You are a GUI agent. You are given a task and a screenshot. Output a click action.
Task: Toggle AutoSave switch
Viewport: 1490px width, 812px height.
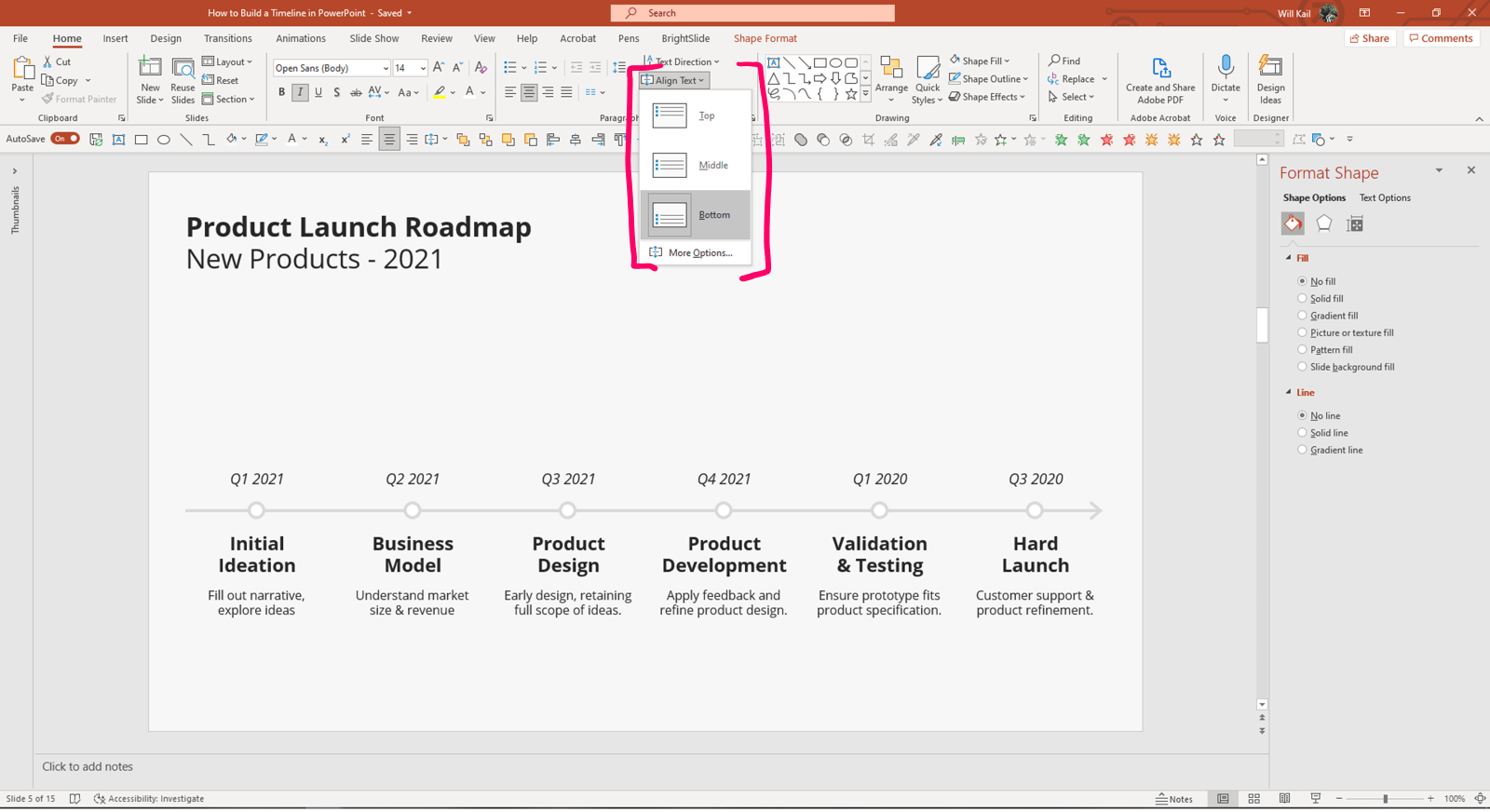coord(65,139)
